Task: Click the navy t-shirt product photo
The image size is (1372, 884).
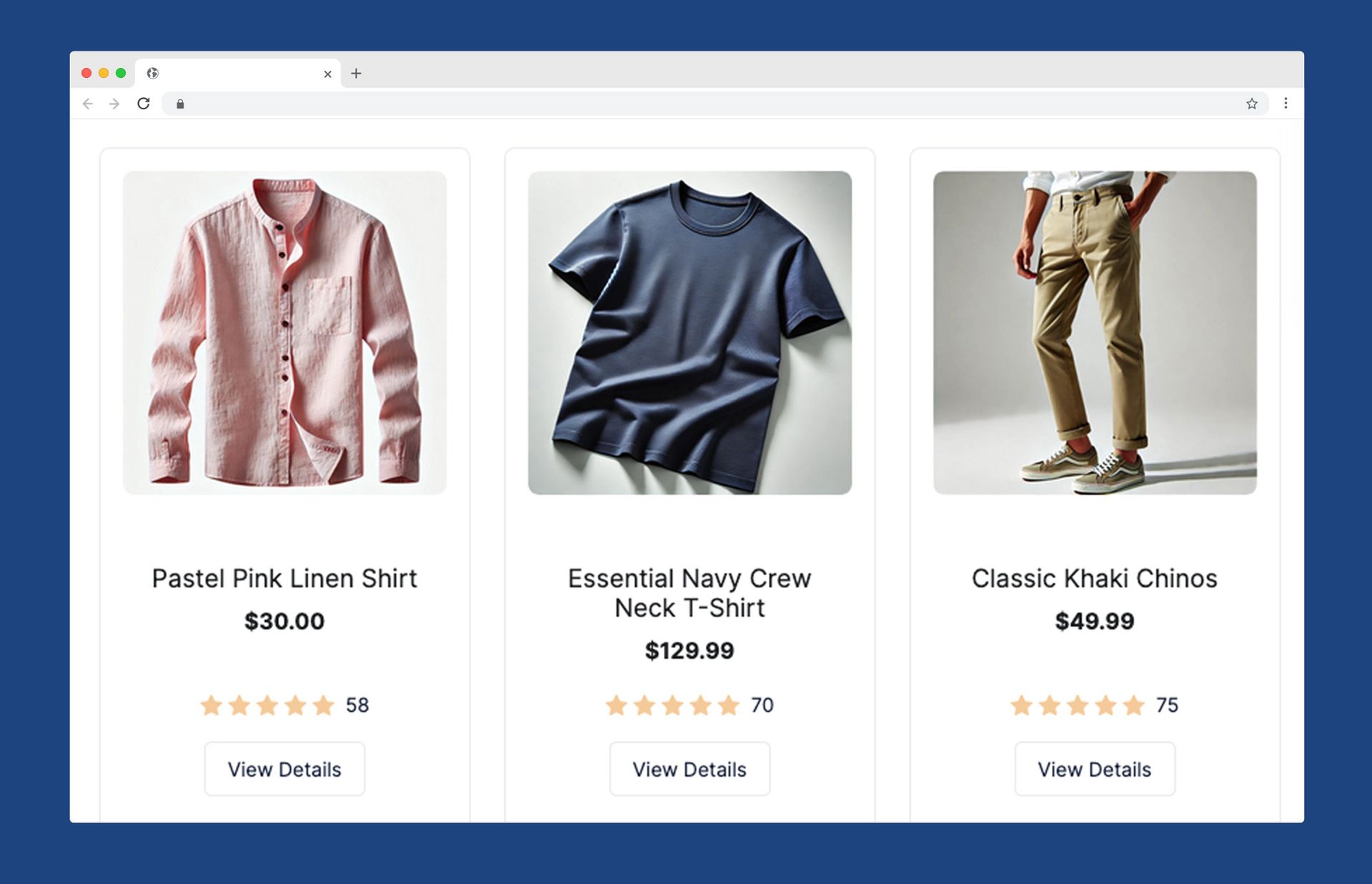Action: 690,330
